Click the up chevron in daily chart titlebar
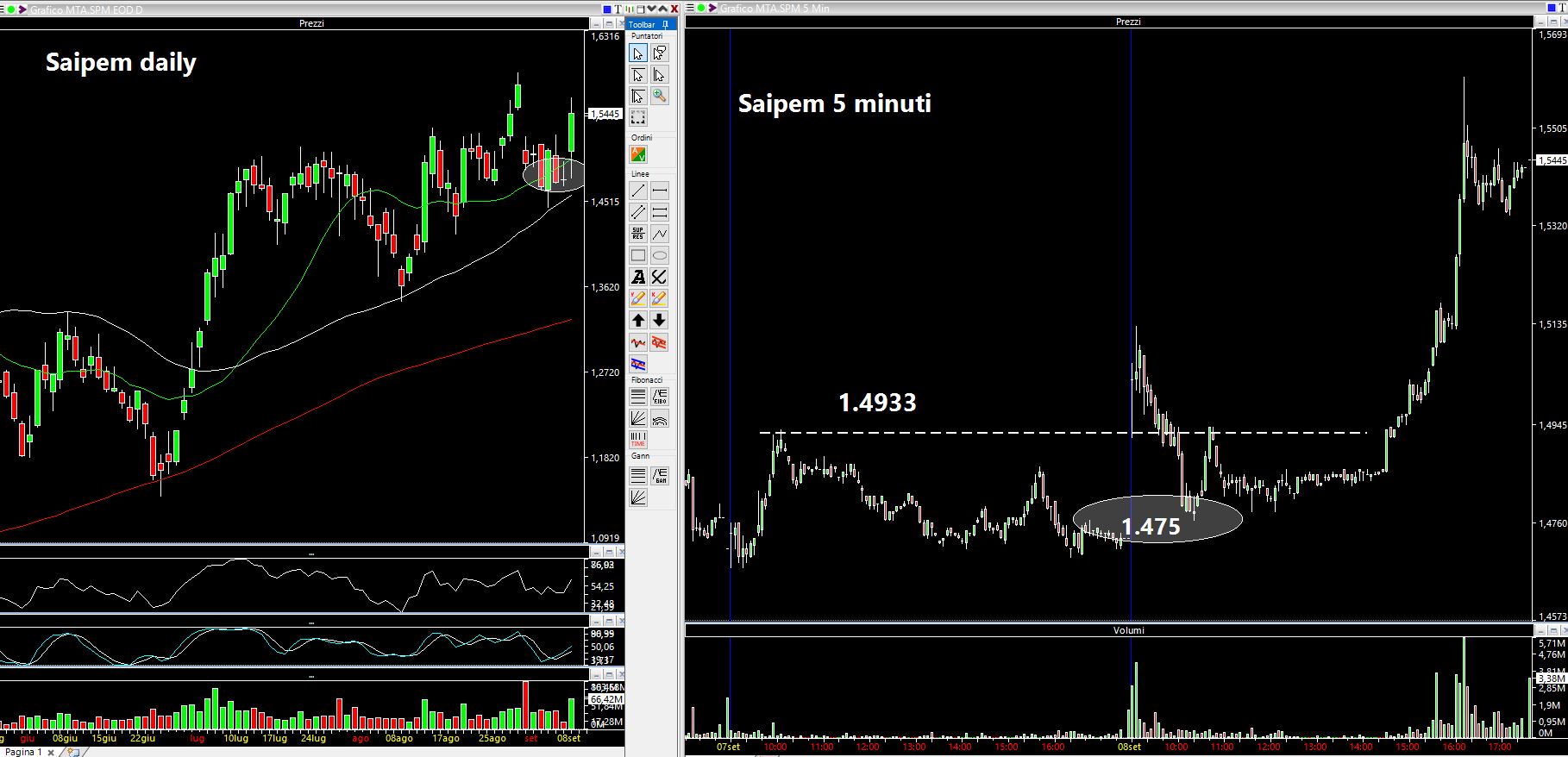Viewport: 1568px width, 757px height. tap(663, 9)
